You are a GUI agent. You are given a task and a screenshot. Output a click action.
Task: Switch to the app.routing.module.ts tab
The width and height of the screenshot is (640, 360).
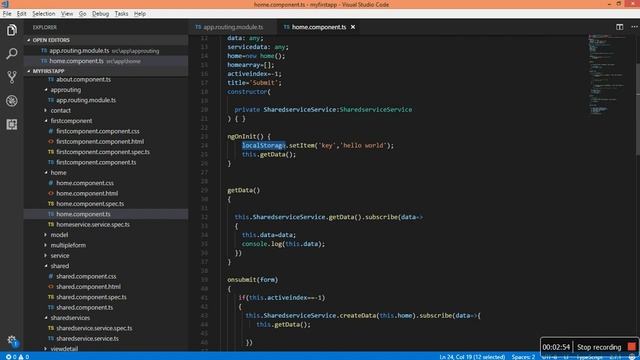click(x=233, y=27)
